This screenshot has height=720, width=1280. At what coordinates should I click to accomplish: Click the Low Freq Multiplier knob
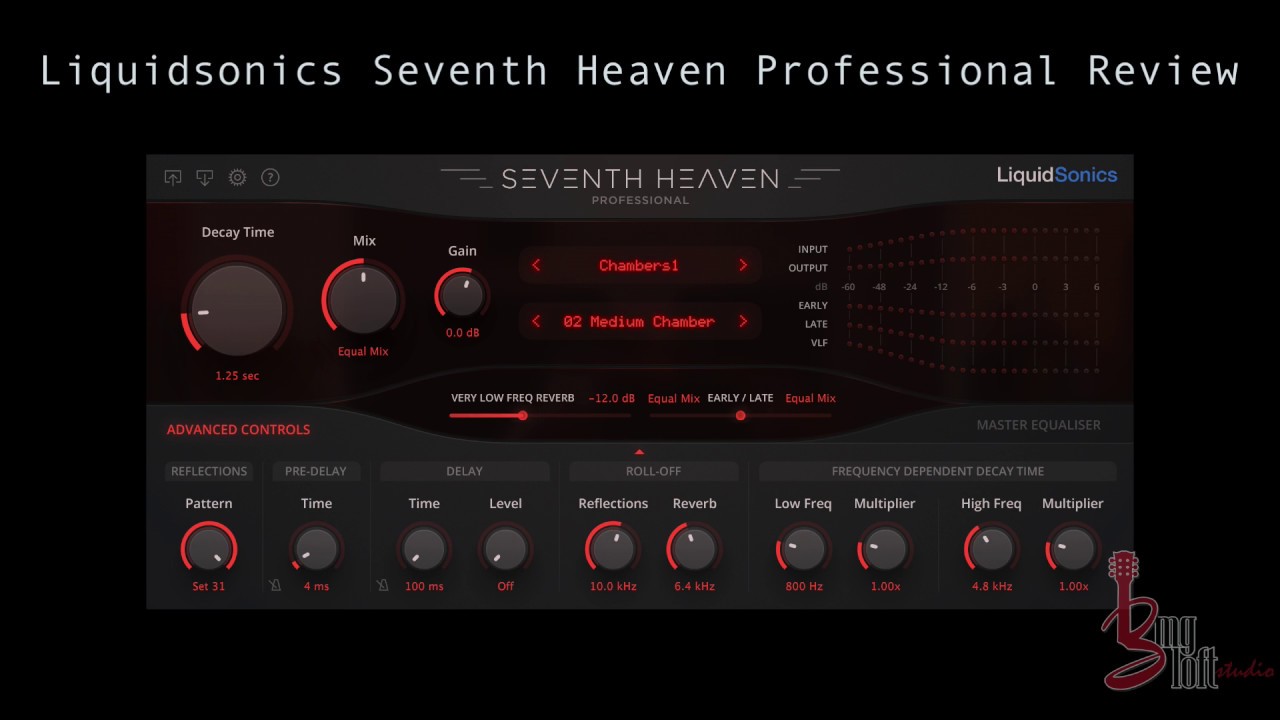[884, 549]
